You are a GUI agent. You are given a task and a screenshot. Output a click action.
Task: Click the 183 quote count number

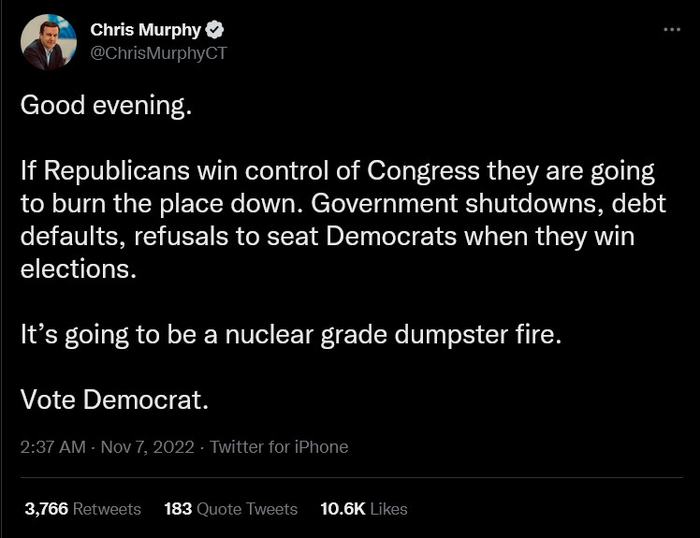177,509
